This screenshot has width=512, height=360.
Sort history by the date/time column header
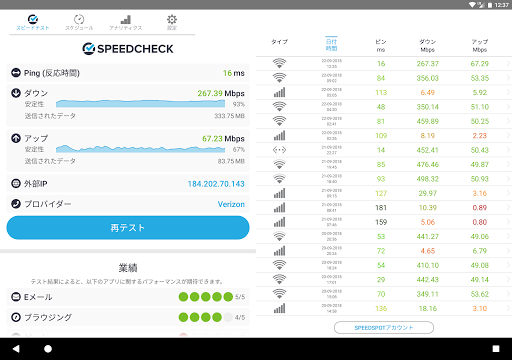(331, 45)
